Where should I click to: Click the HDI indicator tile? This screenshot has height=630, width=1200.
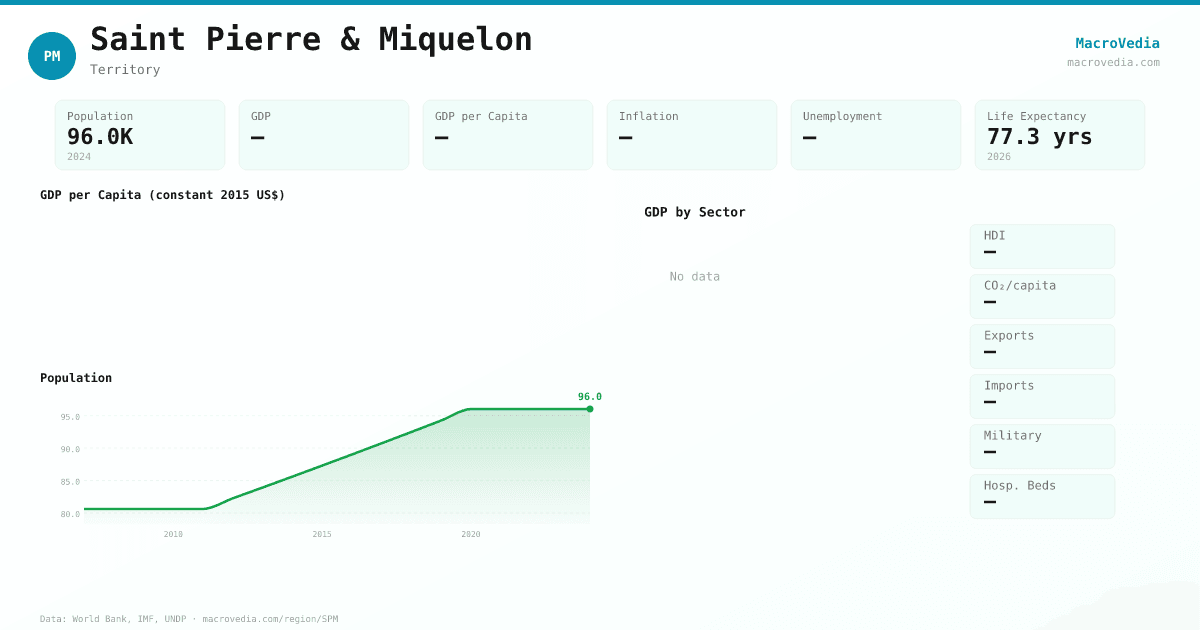(x=1042, y=246)
